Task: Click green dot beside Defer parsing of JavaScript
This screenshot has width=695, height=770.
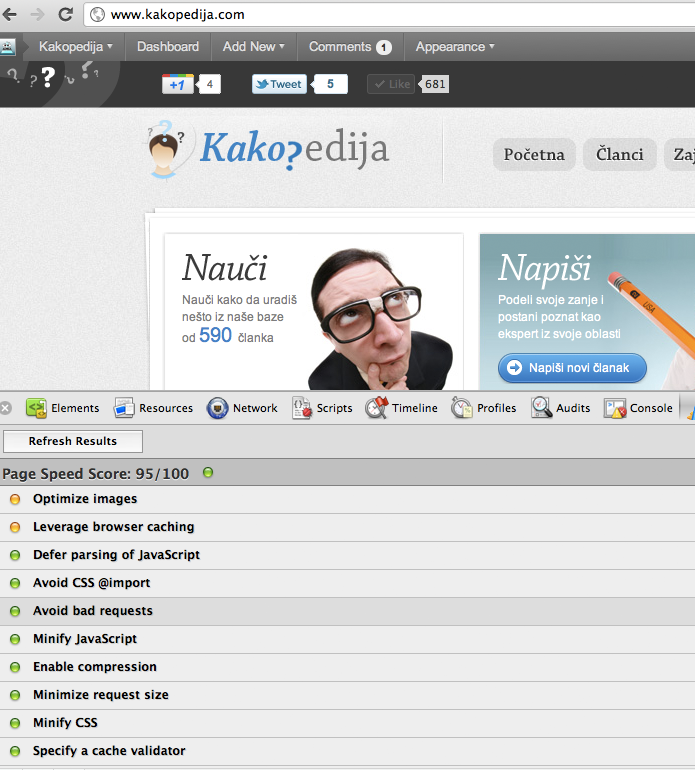Action: [15, 555]
